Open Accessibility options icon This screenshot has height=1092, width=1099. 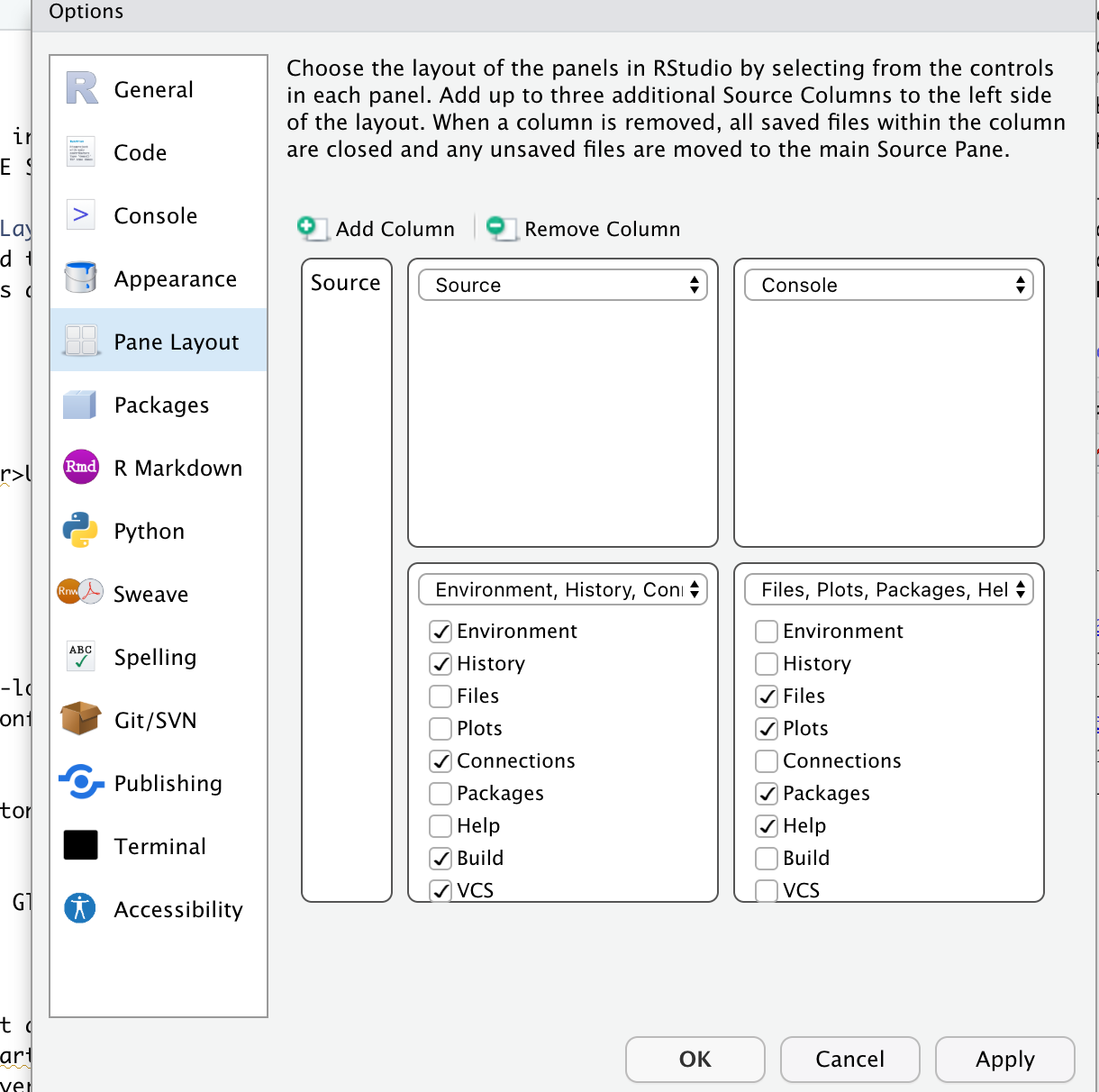81,908
